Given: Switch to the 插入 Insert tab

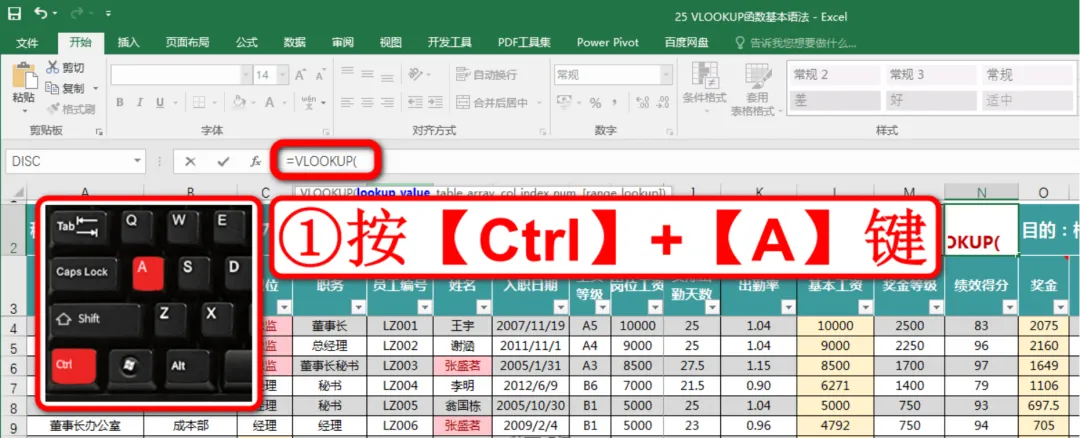Looking at the screenshot, I should [129, 42].
